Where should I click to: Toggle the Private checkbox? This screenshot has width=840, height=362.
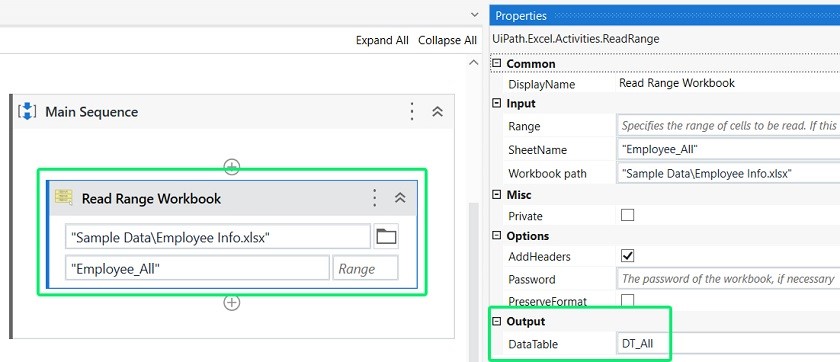(627, 215)
